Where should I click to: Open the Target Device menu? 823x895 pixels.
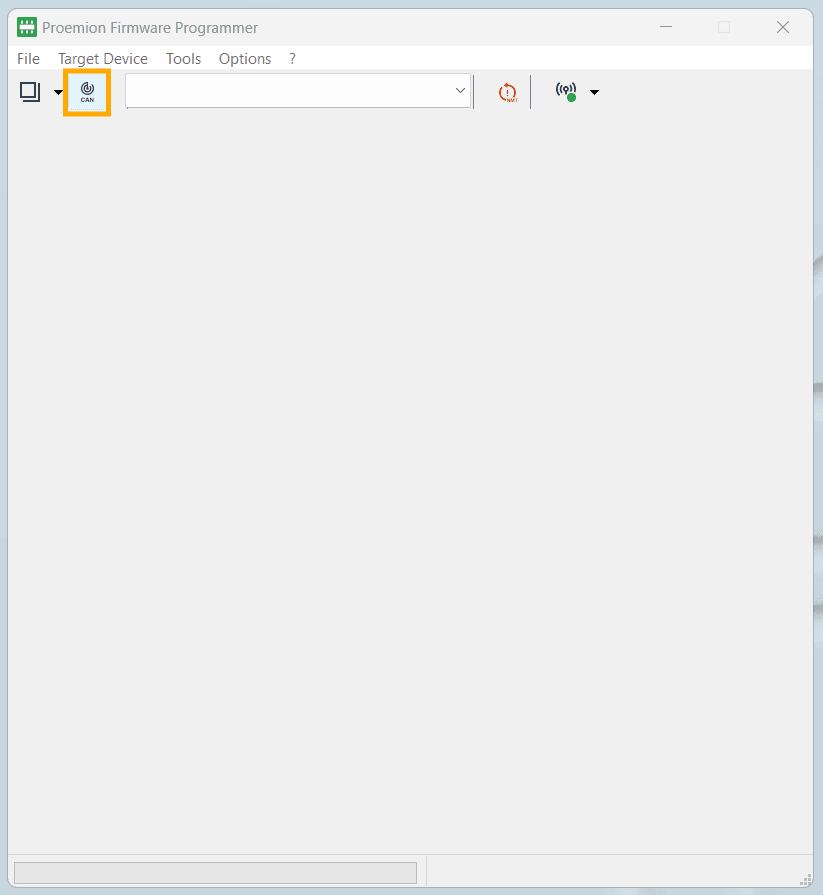[102, 59]
